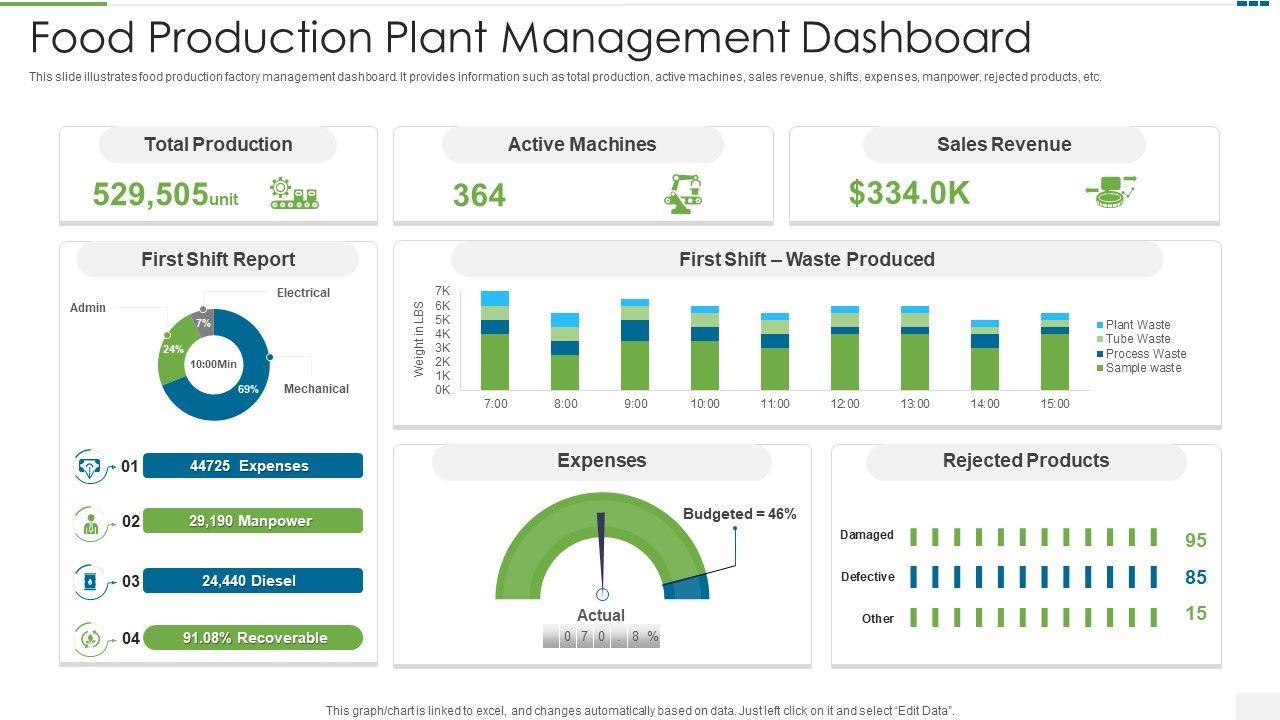This screenshot has width=1280, height=720.
Task: Click the 44725 Expenses bar
Action: (252, 466)
